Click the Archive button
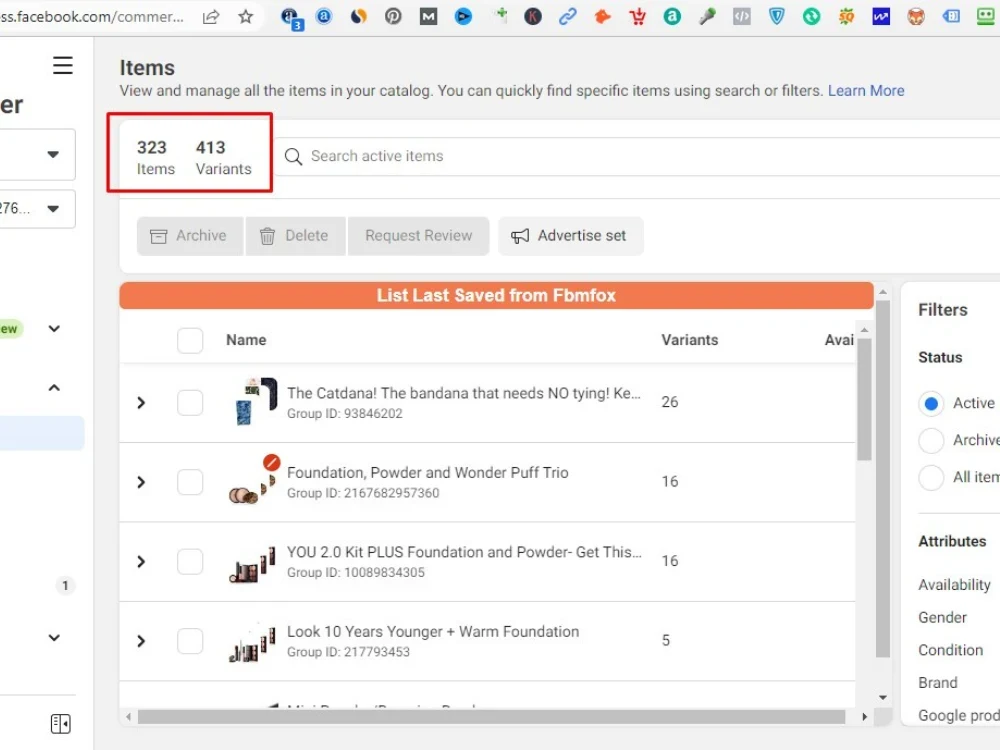The width and height of the screenshot is (1000, 750). [190, 236]
